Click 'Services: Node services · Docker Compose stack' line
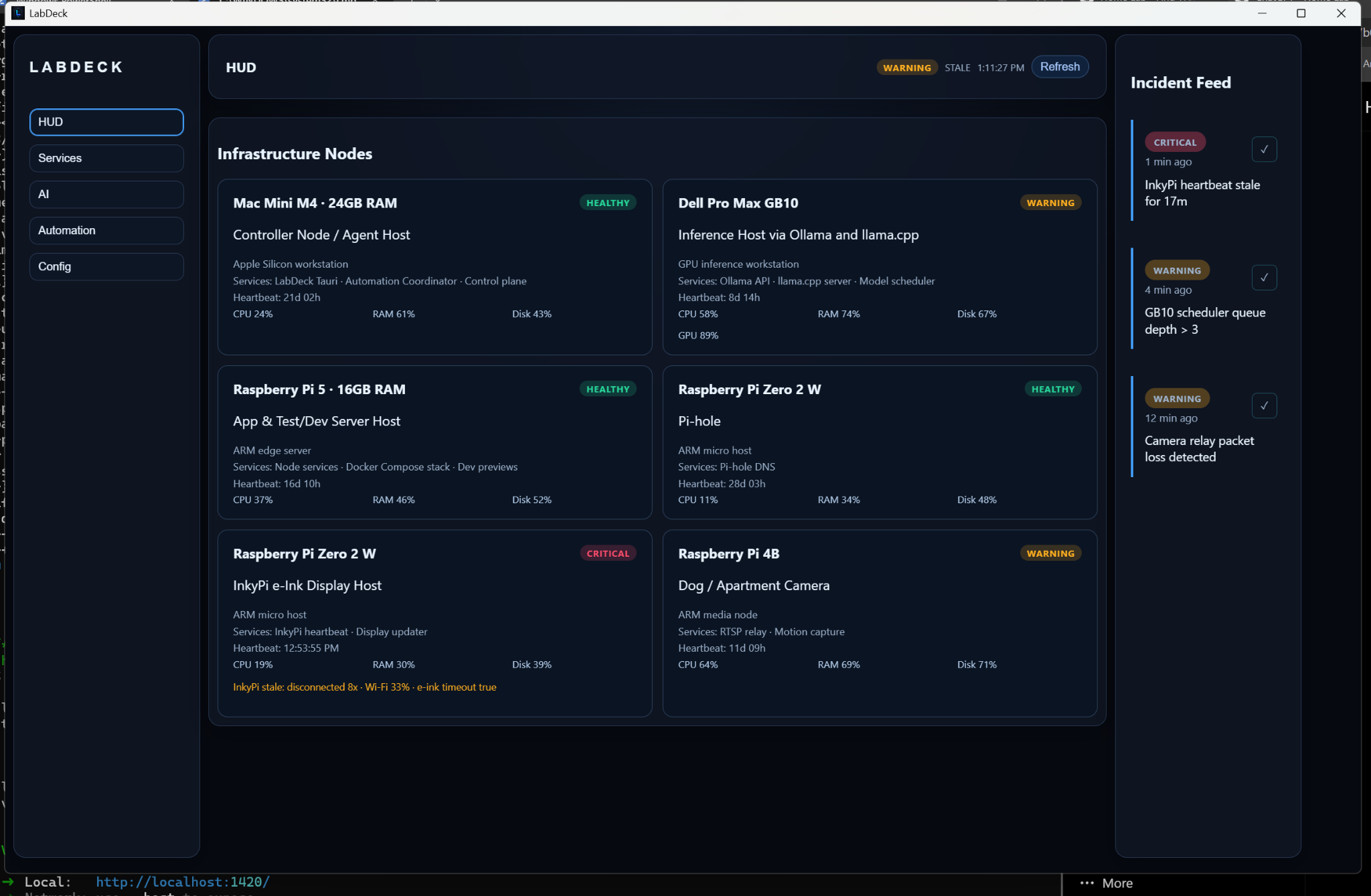The height and width of the screenshot is (896, 1371). [x=375, y=466]
